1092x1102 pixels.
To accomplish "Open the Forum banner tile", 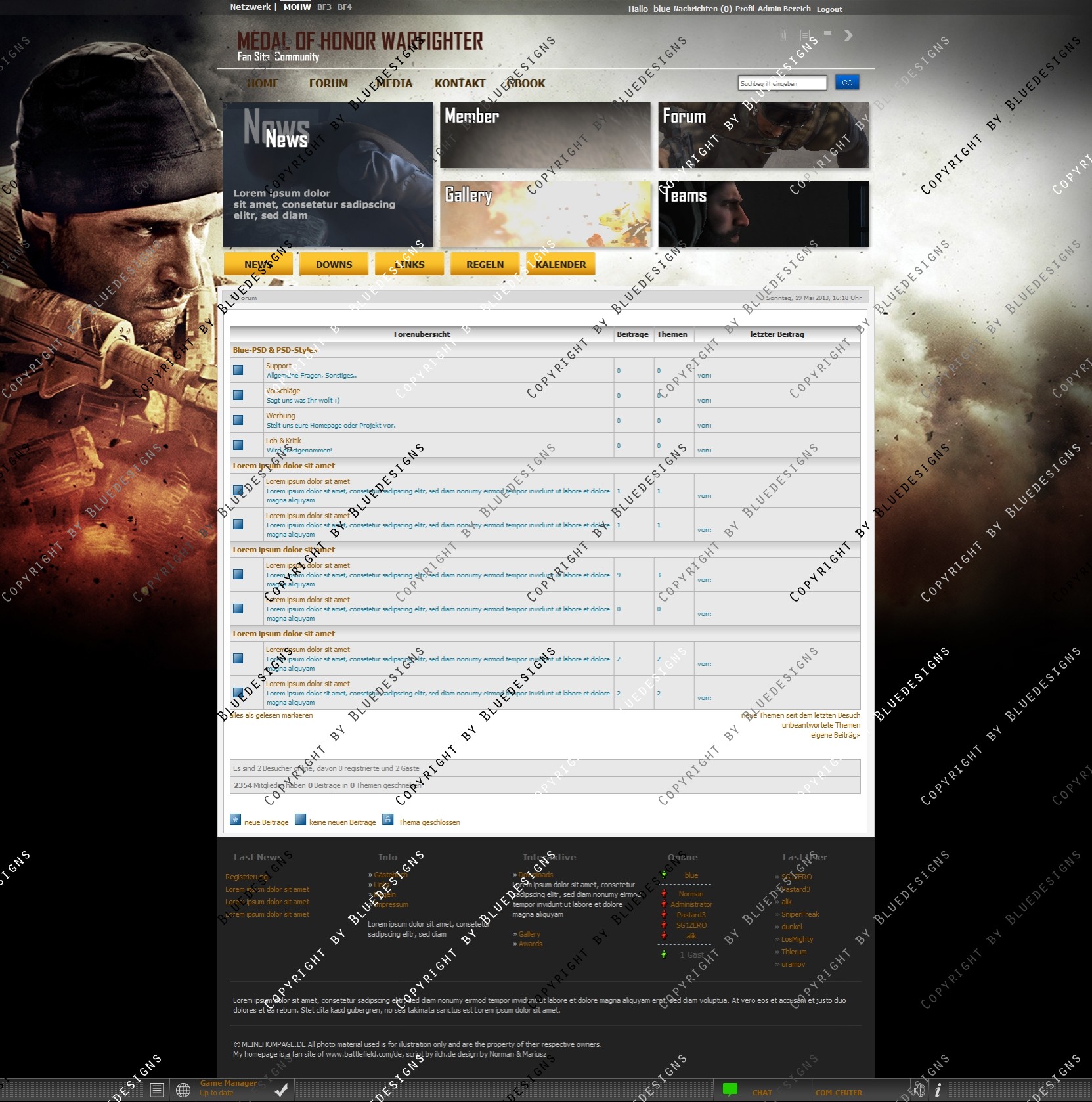I will 763,135.
